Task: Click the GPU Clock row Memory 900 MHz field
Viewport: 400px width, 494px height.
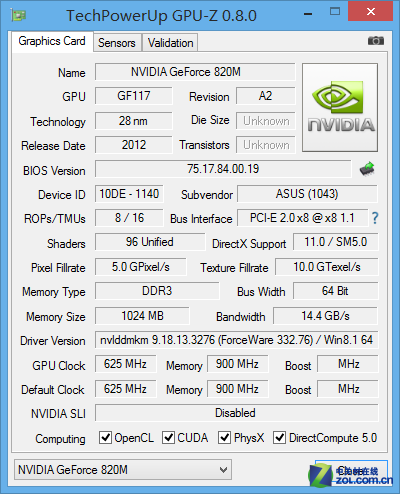Action: point(237,364)
